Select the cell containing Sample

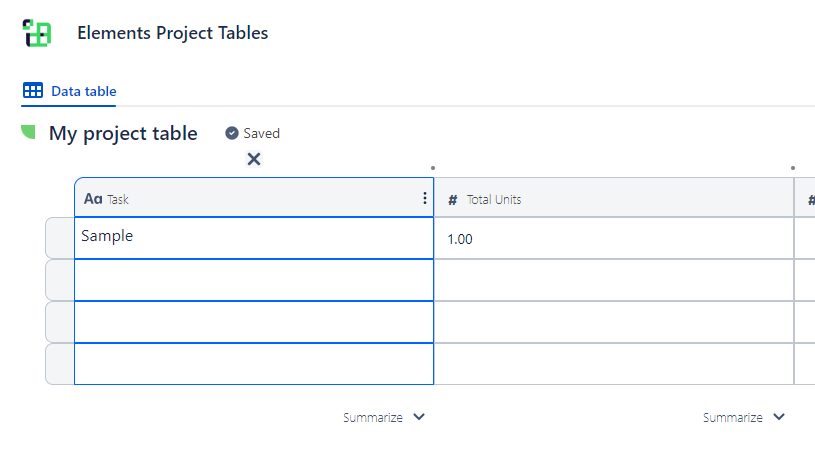coord(253,238)
